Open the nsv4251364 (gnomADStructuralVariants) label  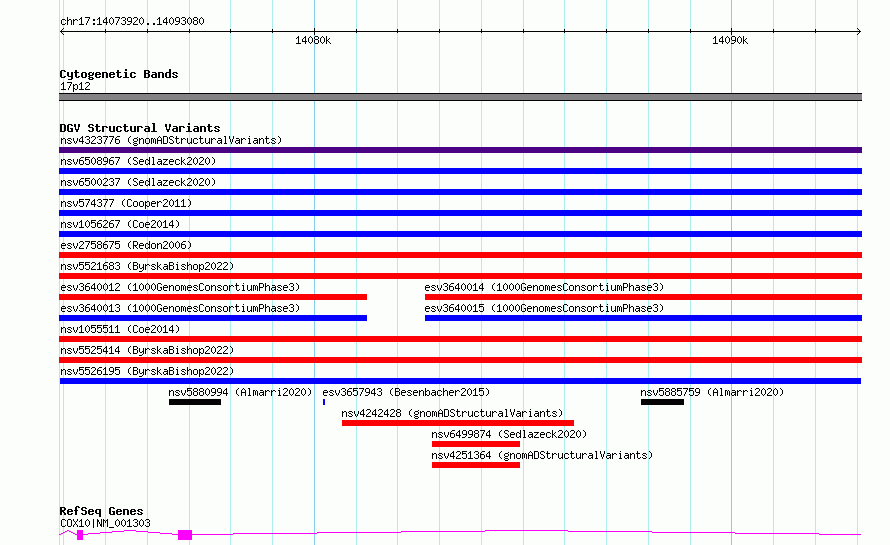tap(542, 455)
